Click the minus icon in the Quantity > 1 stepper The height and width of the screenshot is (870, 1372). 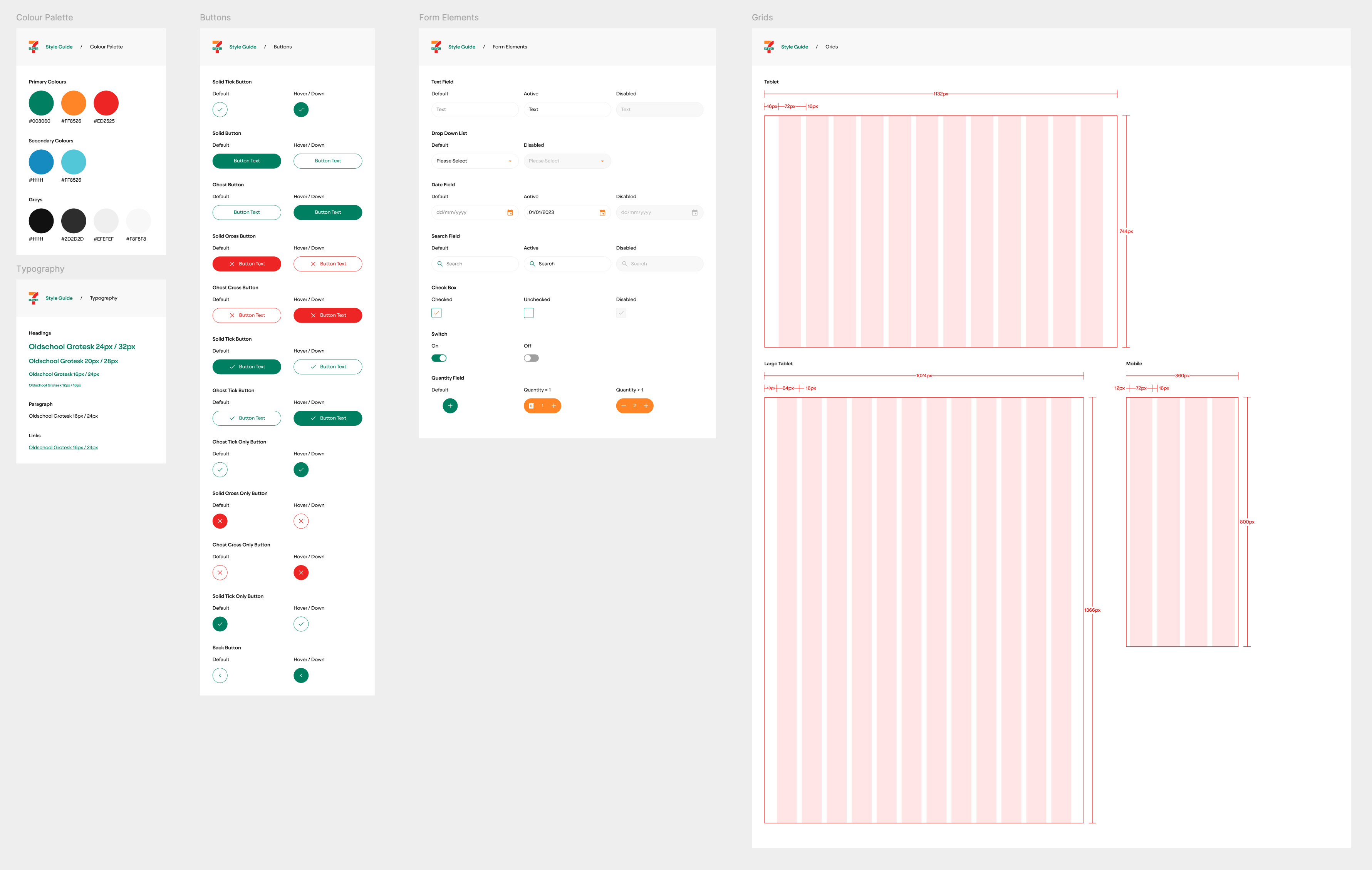point(623,406)
